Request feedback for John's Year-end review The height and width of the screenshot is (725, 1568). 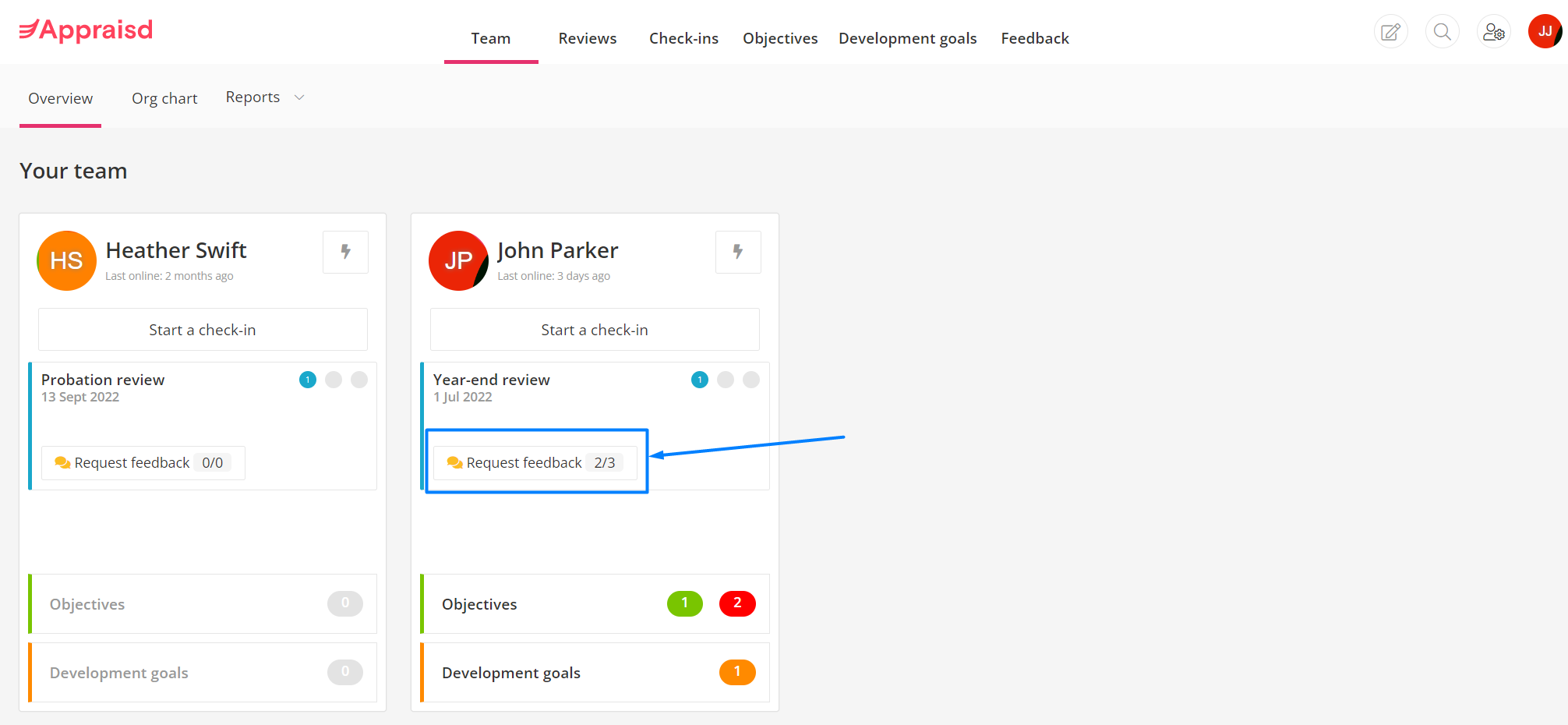pos(535,463)
